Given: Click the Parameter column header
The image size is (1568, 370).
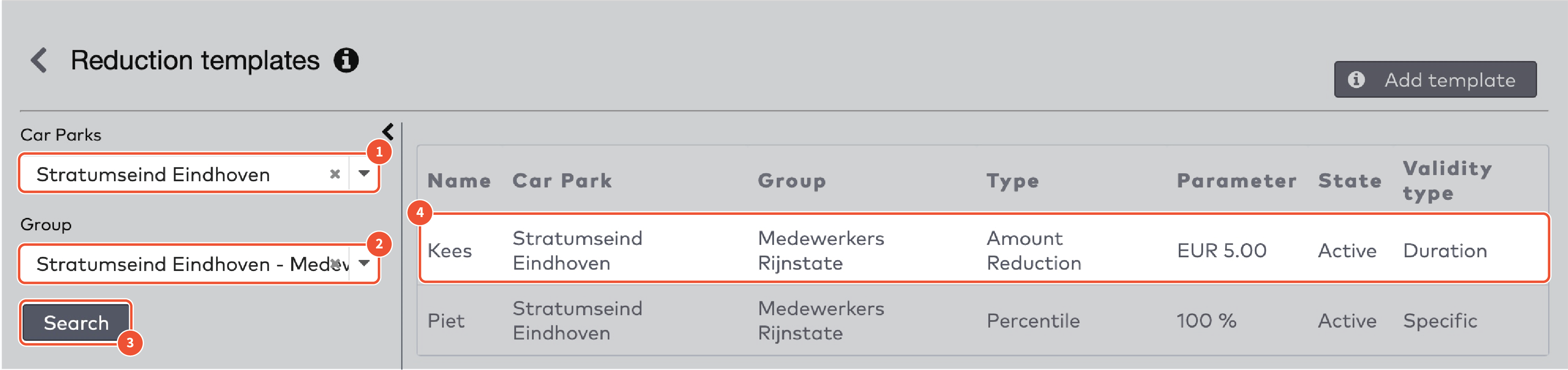Looking at the screenshot, I should coord(1236,181).
